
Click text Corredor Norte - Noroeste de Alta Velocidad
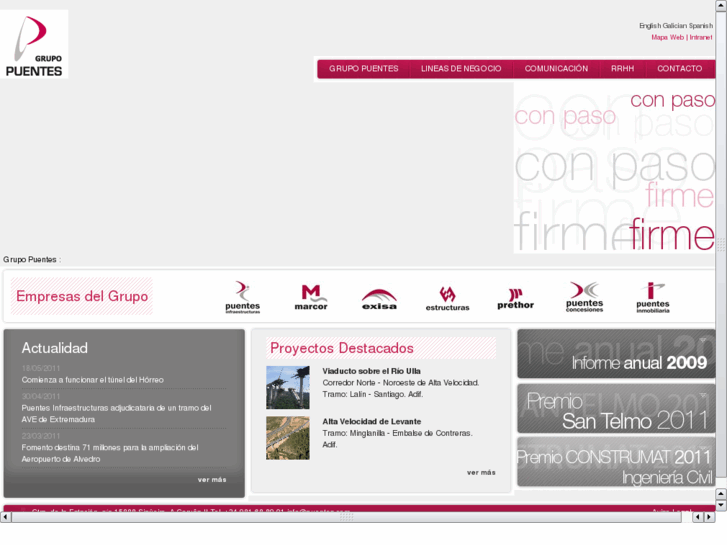coord(401,383)
